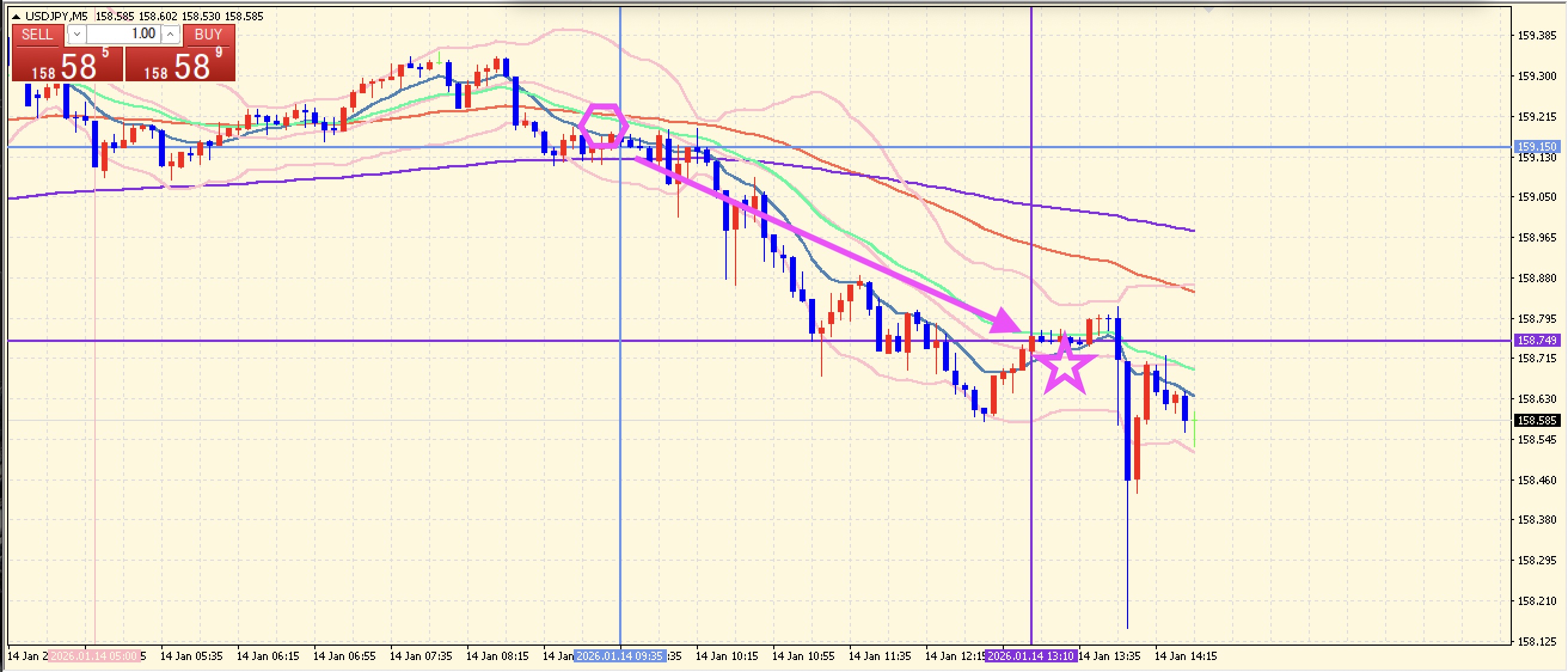This screenshot has height=672, width=1568.
Task: Click the BUY button
Action: [208, 35]
